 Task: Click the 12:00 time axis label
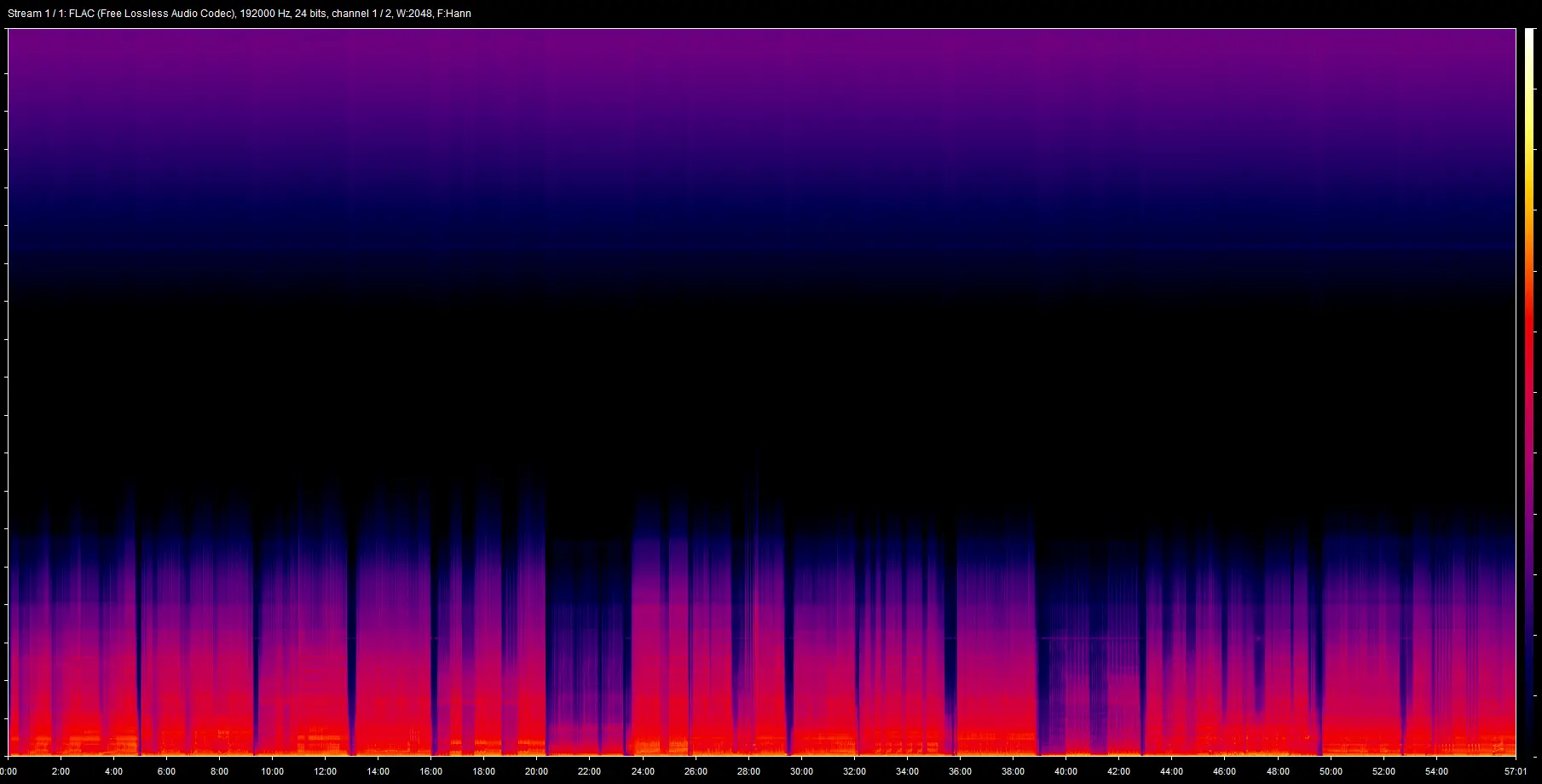[x=325, y=771]
